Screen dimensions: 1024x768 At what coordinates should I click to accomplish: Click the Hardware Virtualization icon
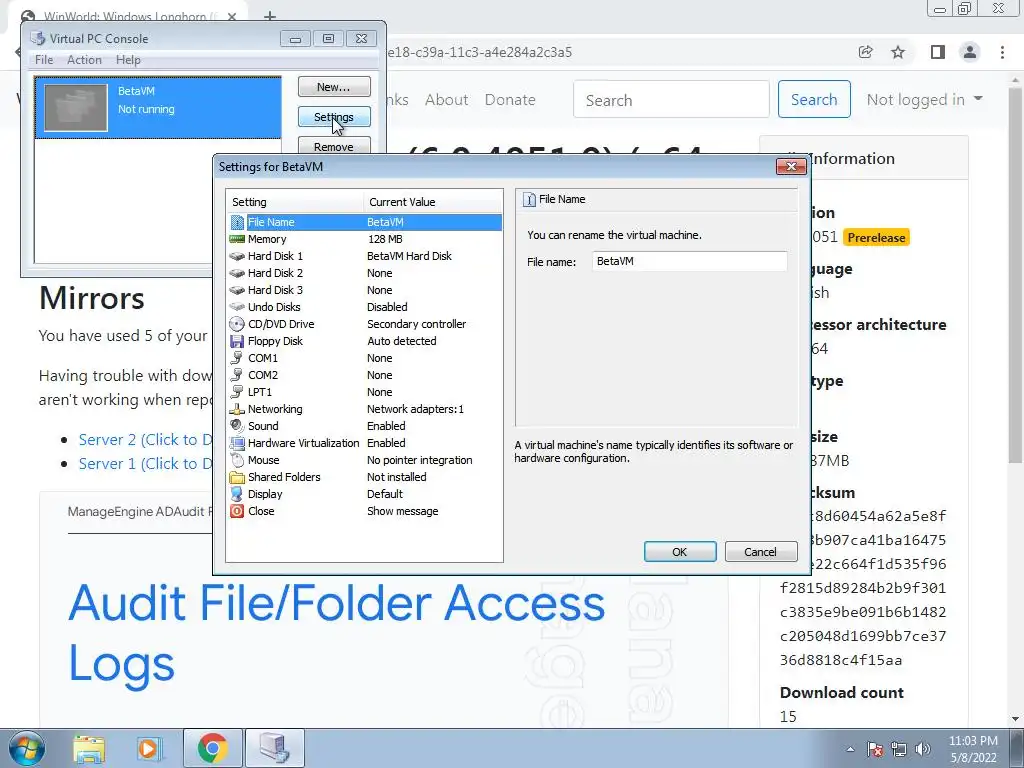237,443
